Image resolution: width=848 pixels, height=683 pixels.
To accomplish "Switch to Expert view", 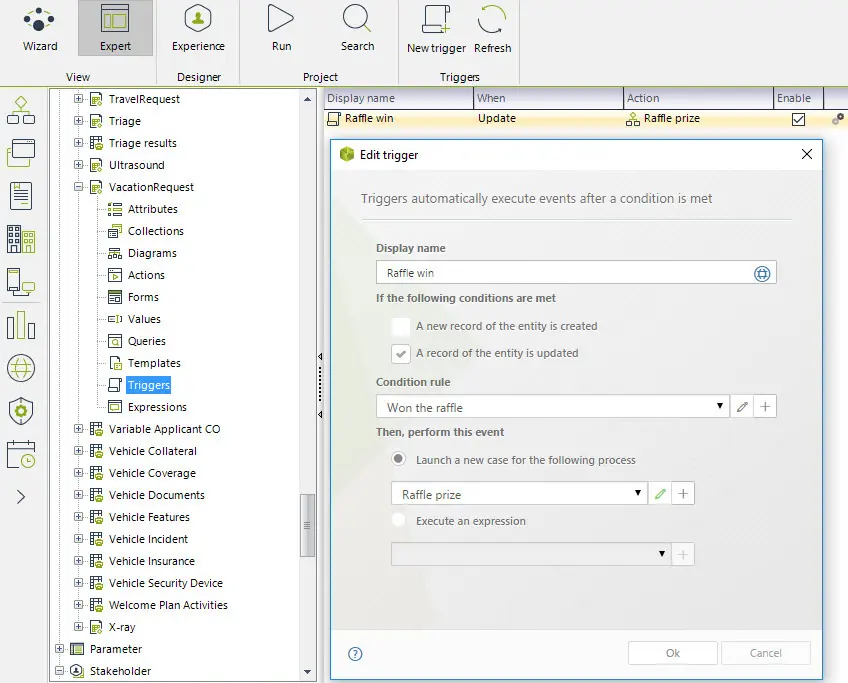I will (115, 29).
